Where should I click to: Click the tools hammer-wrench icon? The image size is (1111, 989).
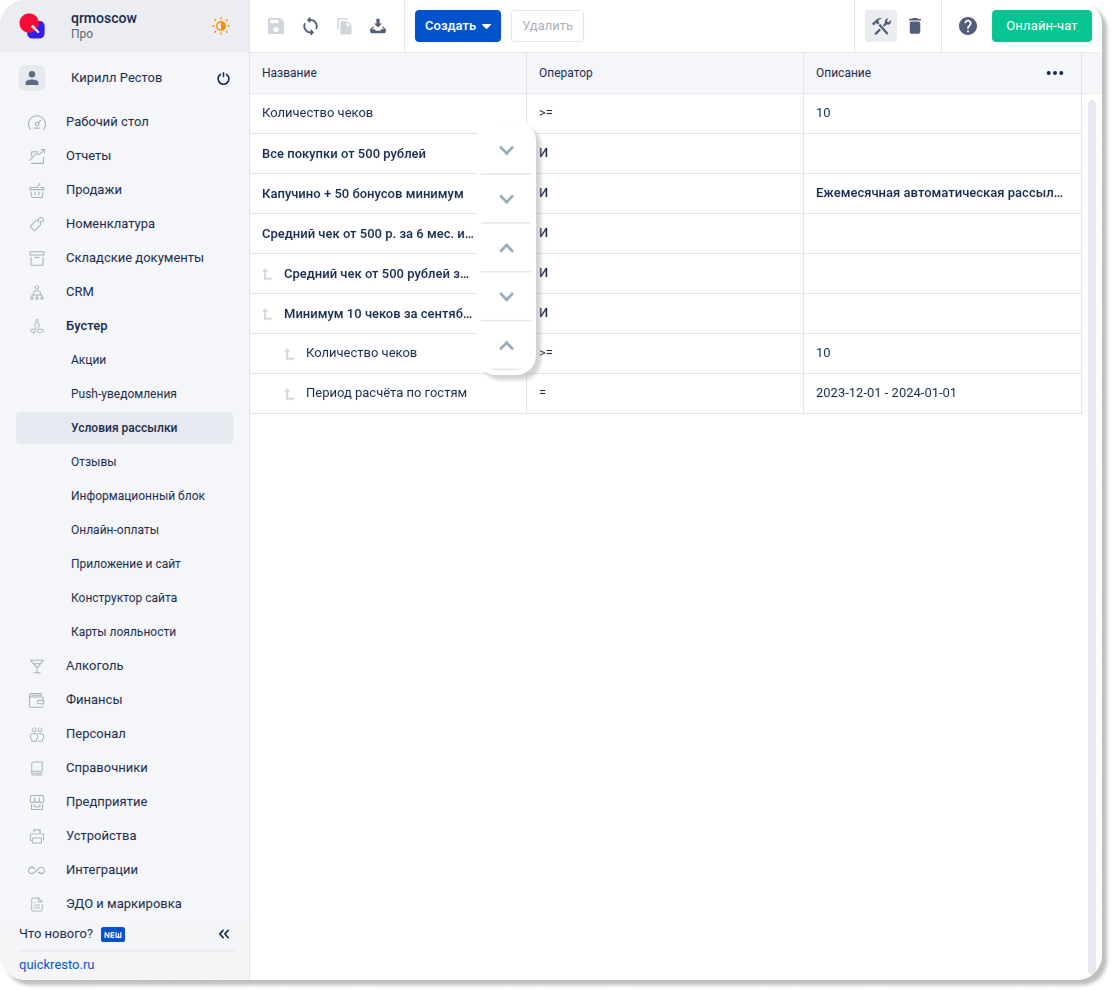[881, 26]
